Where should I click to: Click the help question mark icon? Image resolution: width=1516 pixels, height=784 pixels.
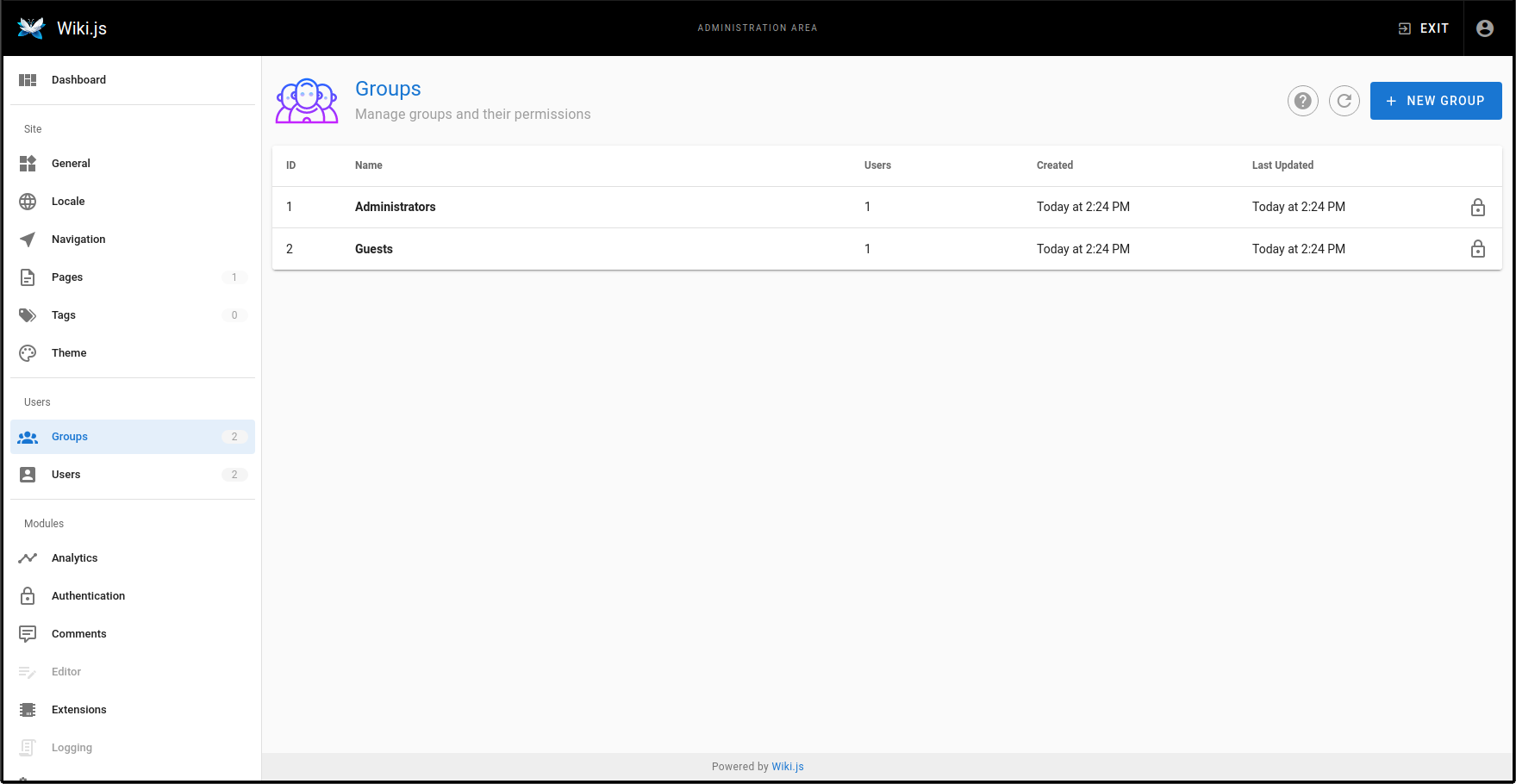(1302, 101)
